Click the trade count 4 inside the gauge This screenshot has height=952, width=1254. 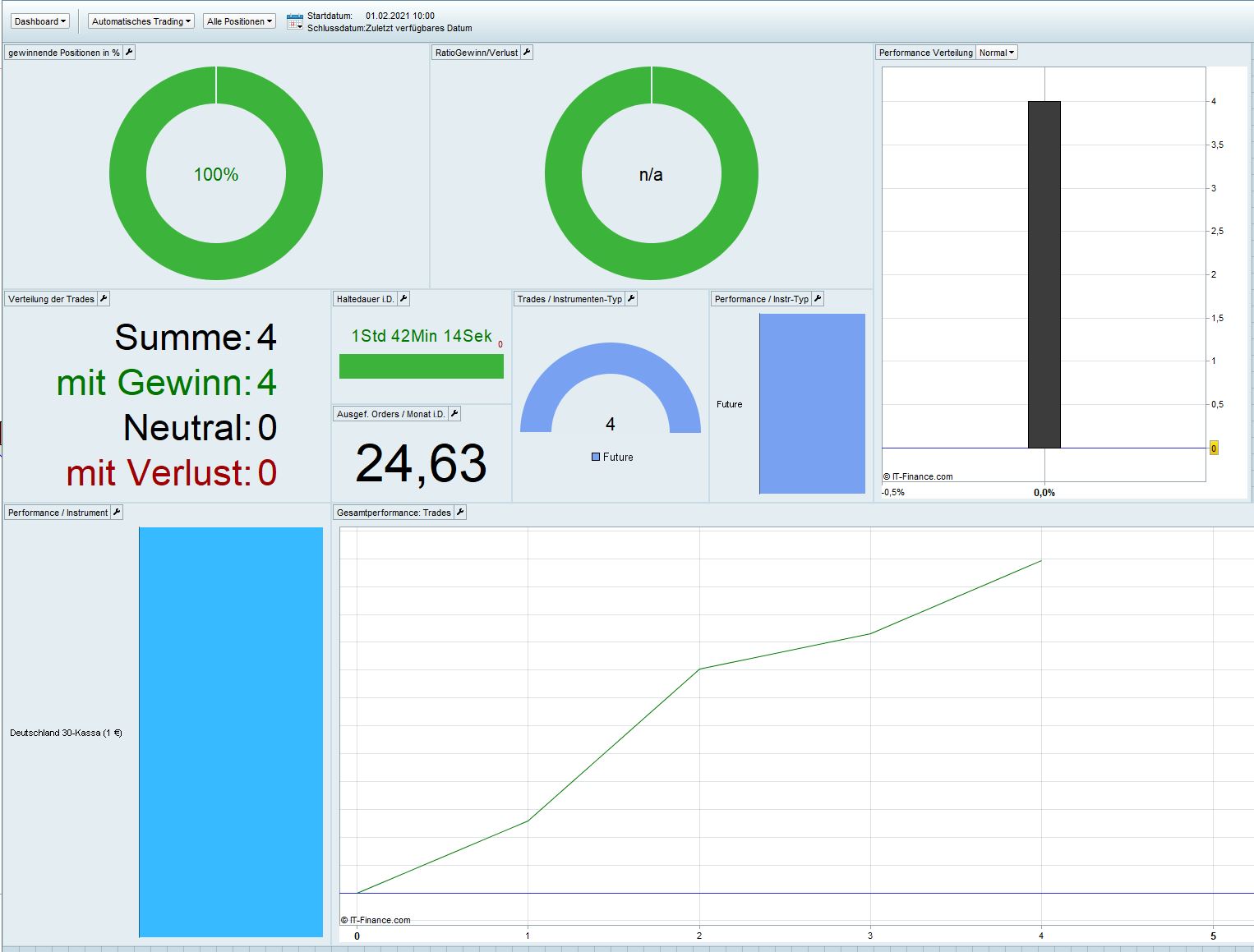pyautogui.click(x=610, y=424)
